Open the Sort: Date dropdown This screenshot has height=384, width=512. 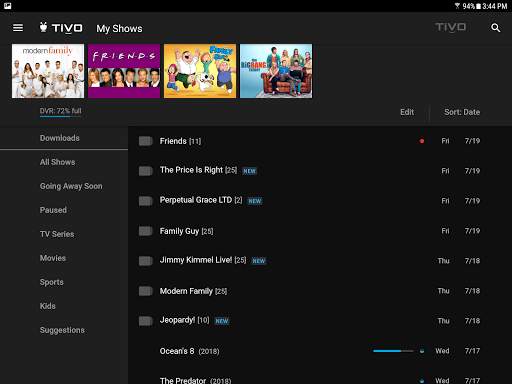click(x=462, y=112)
